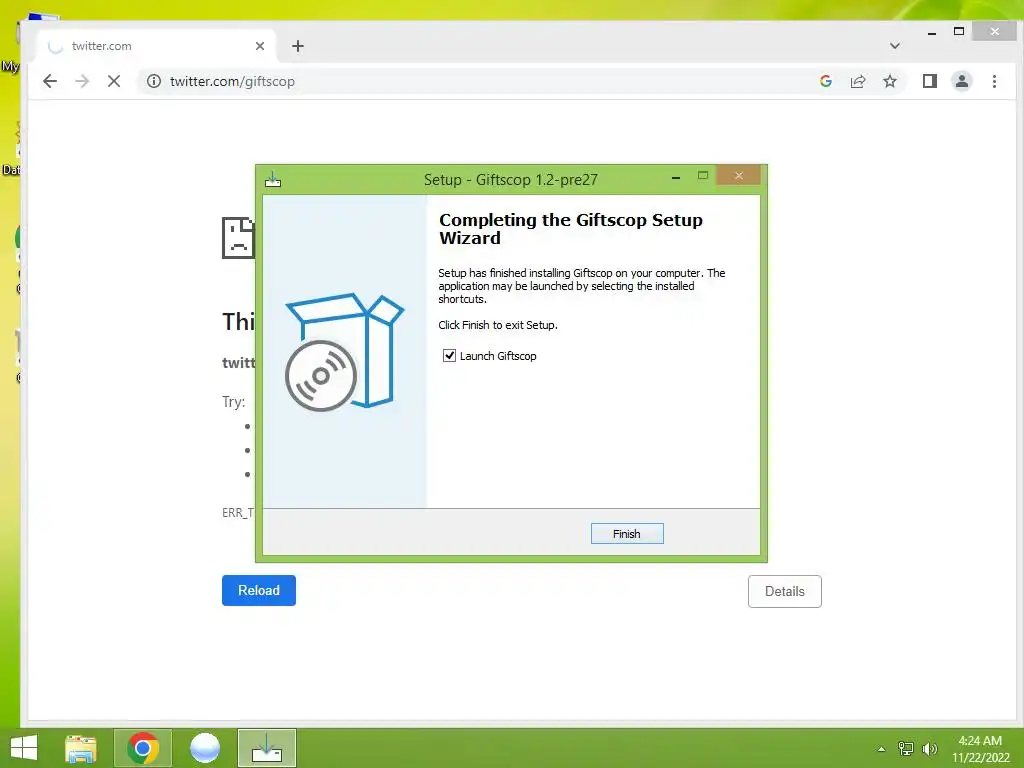The image size is (1024, 768).
Task: Click the sad page error icon
Action: (238, 238)
